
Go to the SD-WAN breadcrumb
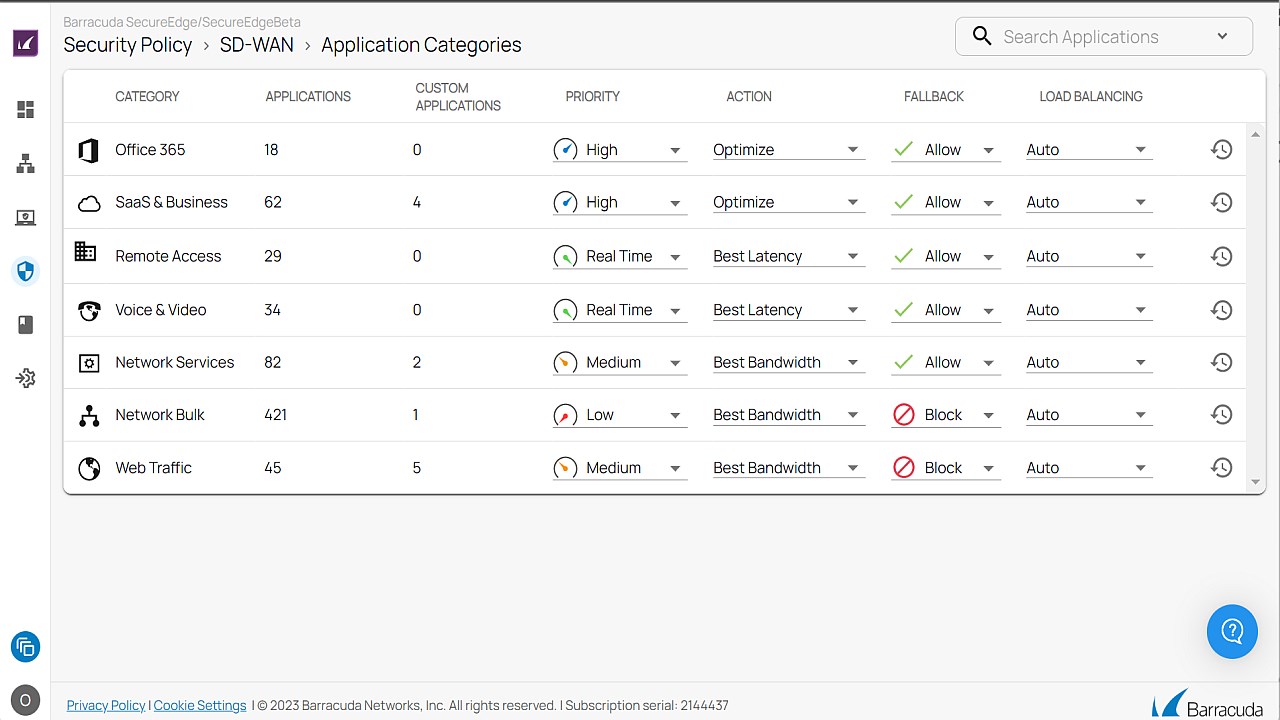click(256, 45)
